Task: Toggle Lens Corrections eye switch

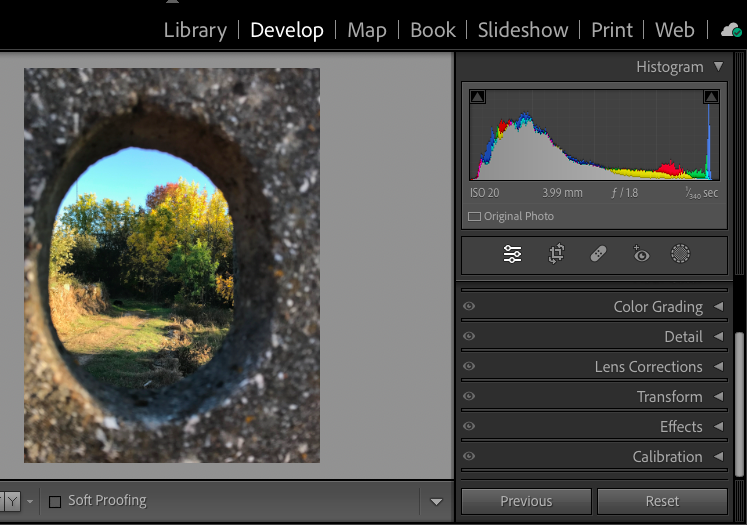Action: click(x=469, y=367)
